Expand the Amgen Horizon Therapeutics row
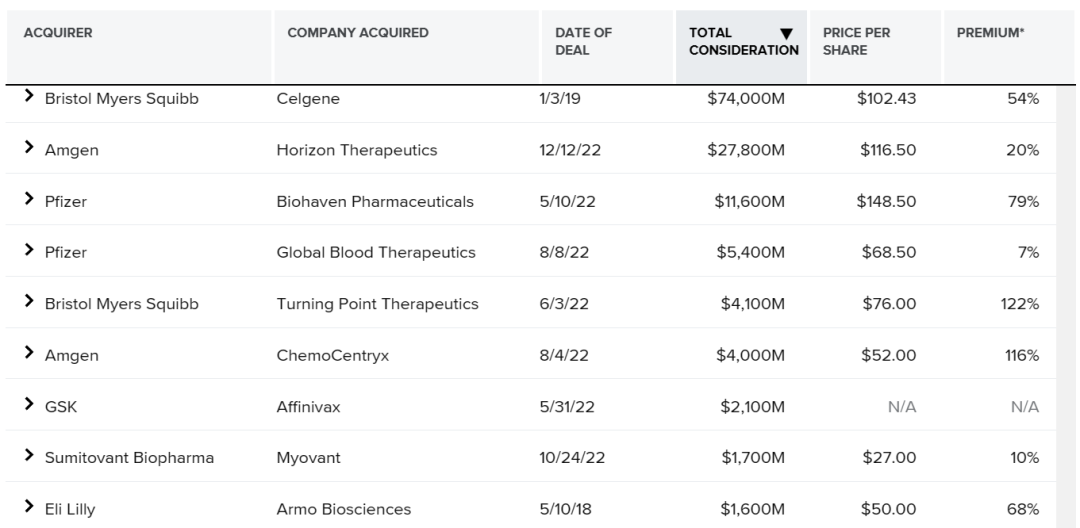 click(30, 150)
